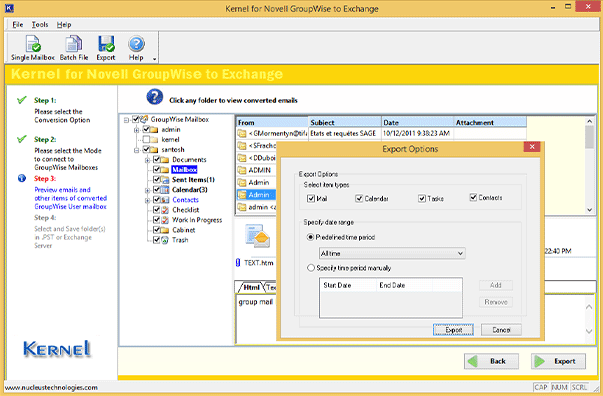Collapse the GroupWise Mailbox root node
Image resolution: width=603 pixels, height=396 pixels.
126,120
